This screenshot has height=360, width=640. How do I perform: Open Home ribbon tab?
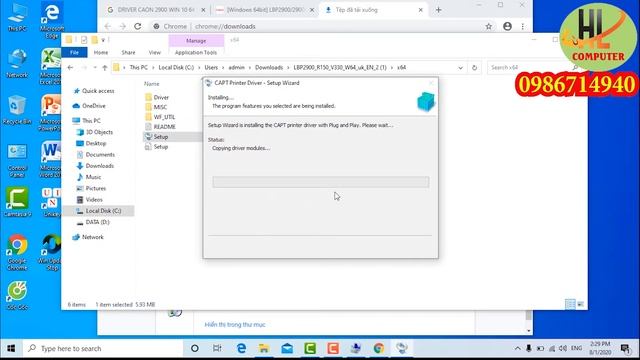click(x=101, y=53)
